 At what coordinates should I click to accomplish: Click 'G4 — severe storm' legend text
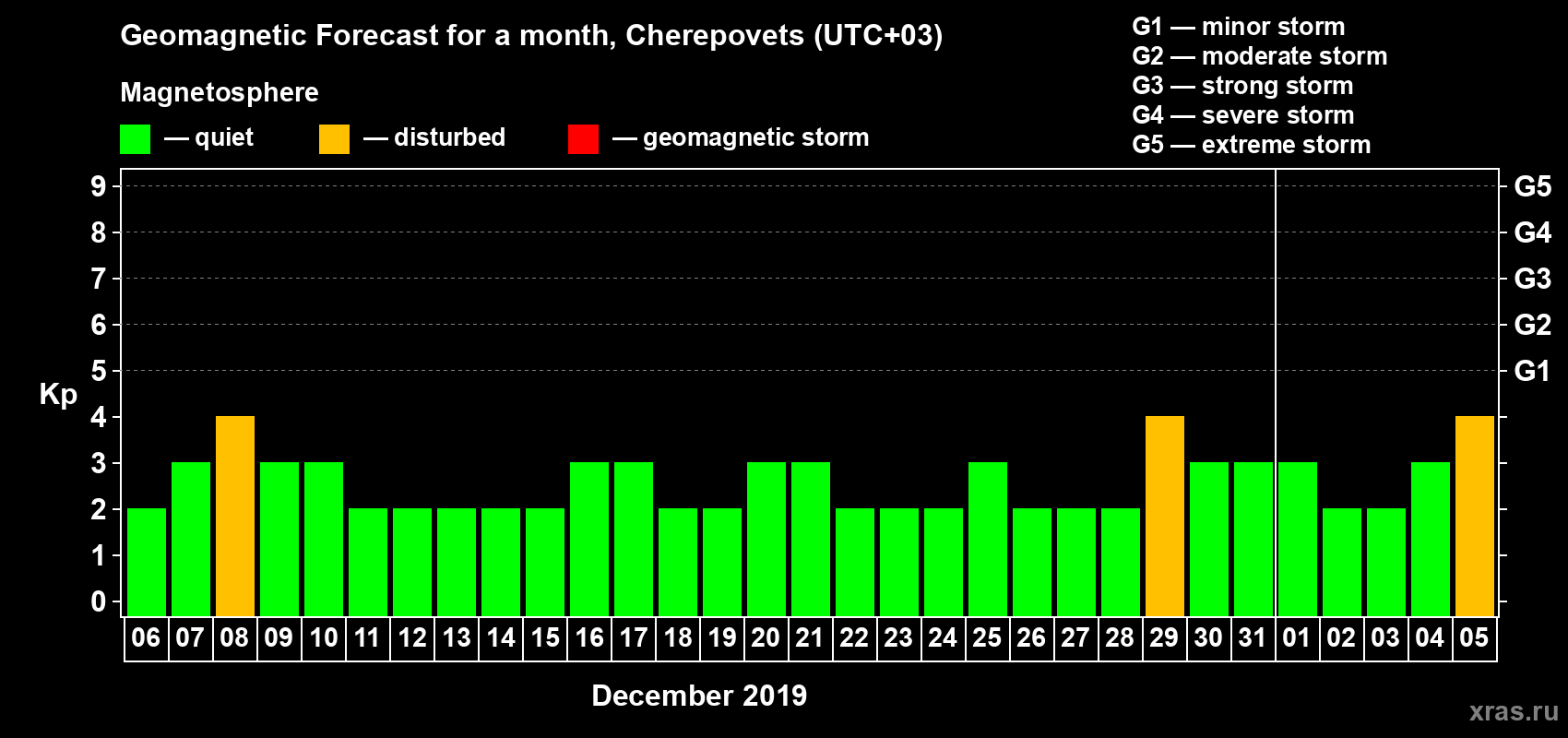1243,115
